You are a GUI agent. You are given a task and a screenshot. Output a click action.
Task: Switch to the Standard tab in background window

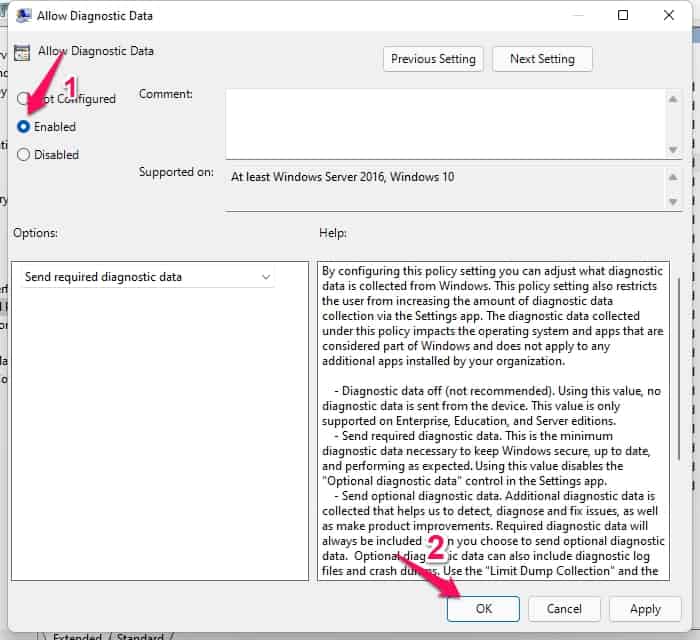point(140,636)
